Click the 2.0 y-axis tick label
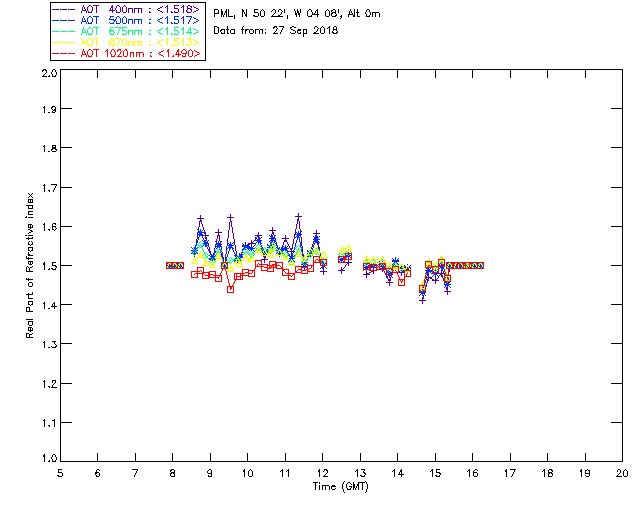 pyautogui.click(x=49, y=73)
